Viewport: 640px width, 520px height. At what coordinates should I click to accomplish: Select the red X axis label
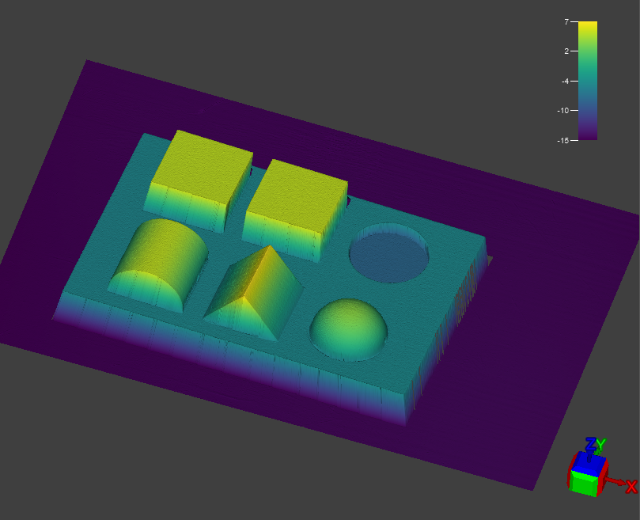tap(631, 487)
